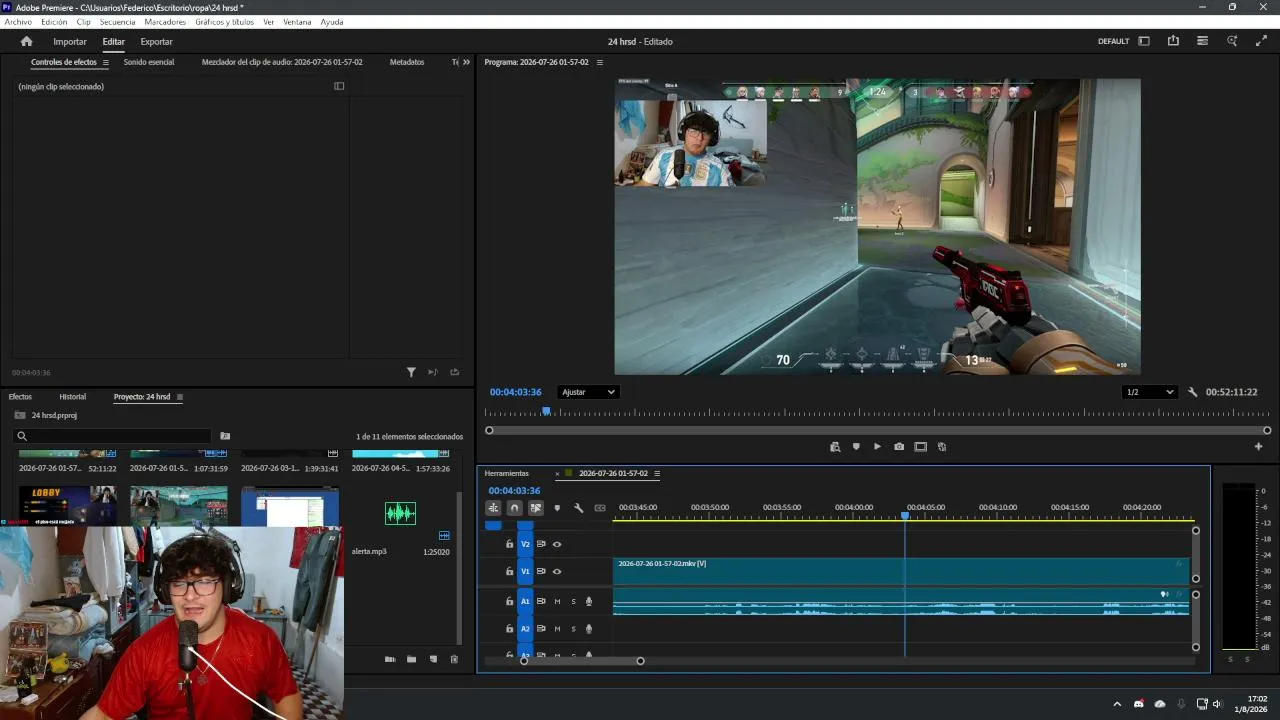Image resolution: width=1280 pixels, height=720 pixels.
Task: Play the sequence in program monitor
Action: 877,447
